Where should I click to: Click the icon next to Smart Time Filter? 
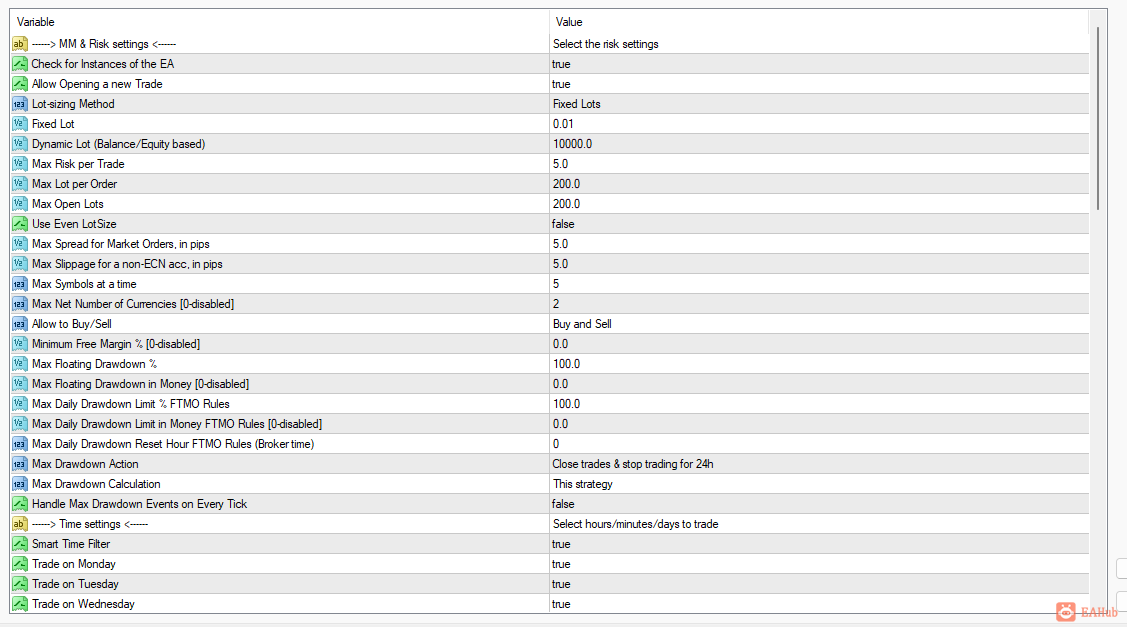click(19, 544)
